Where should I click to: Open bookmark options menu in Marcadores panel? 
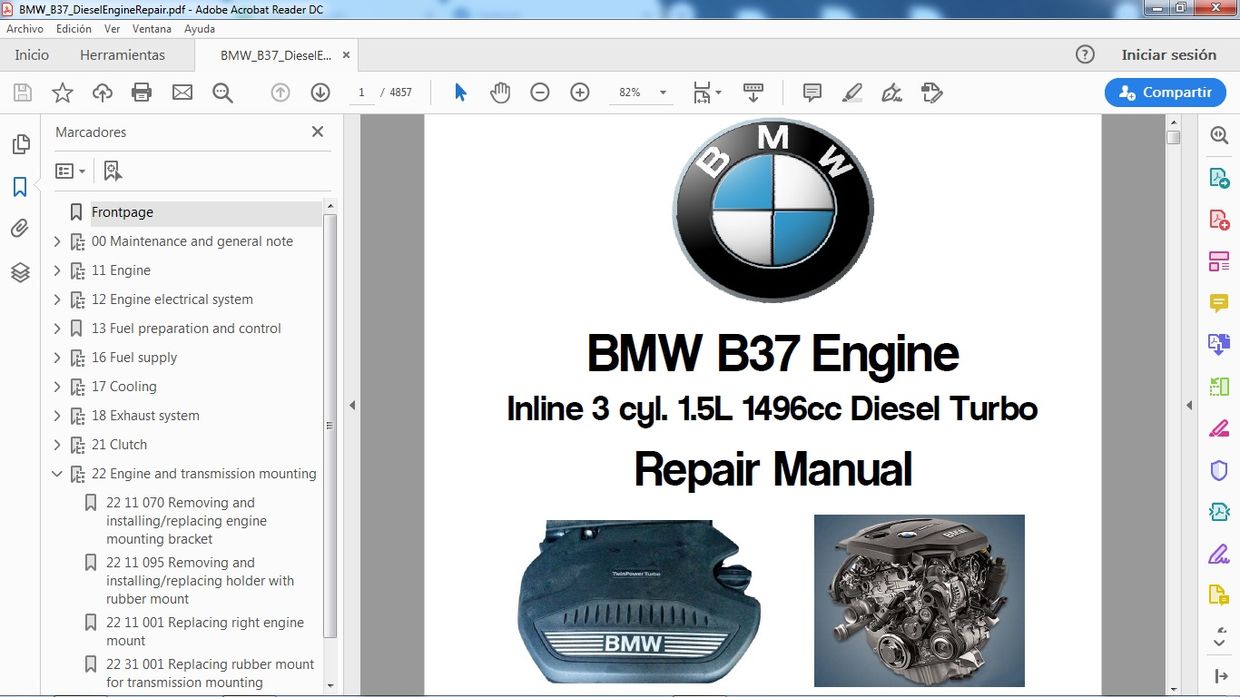click(x=70, y=170)
